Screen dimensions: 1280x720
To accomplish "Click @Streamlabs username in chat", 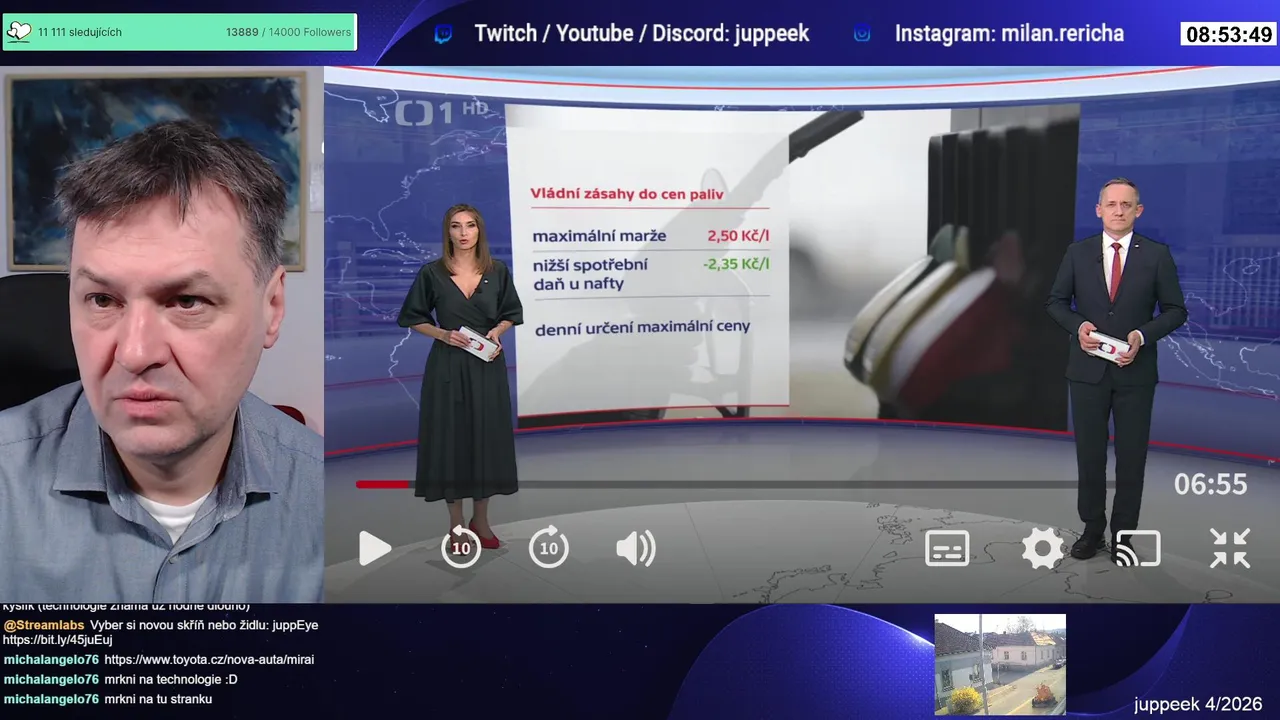I will [x=44, y=625].
